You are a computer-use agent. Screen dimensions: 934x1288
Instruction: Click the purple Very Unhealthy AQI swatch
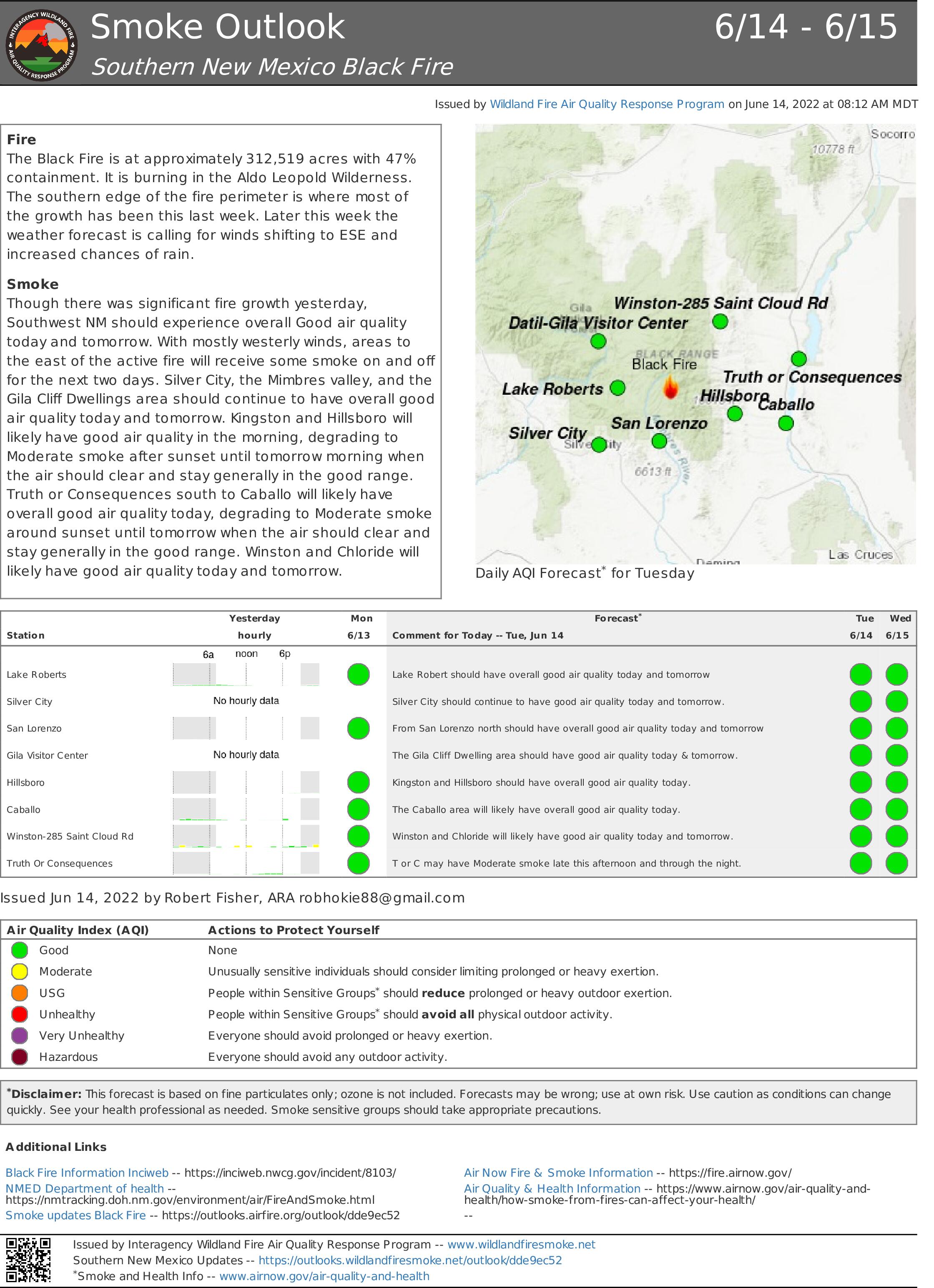coord(20,1036)
